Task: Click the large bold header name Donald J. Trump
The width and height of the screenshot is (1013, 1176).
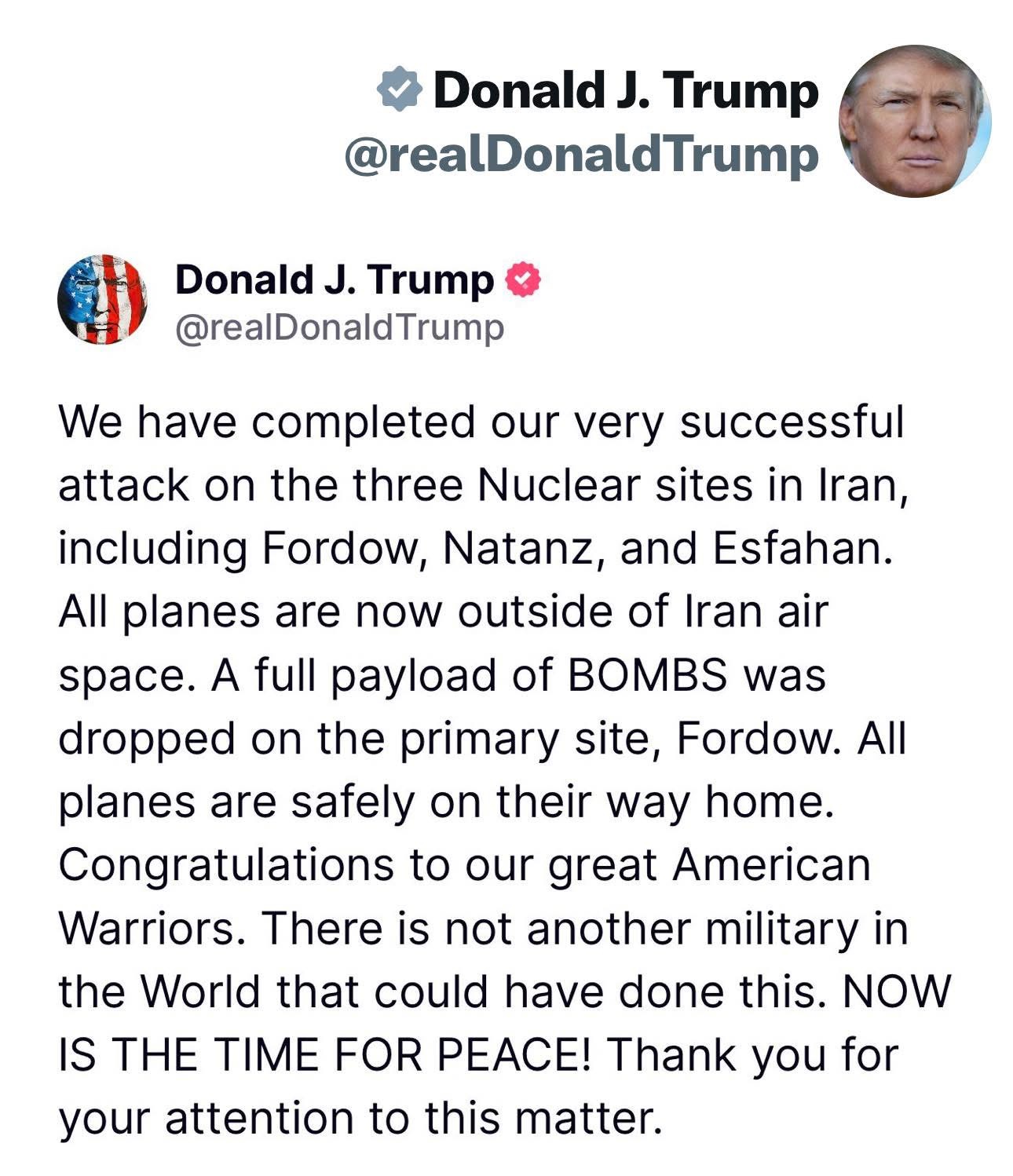Action: (625, 89)
